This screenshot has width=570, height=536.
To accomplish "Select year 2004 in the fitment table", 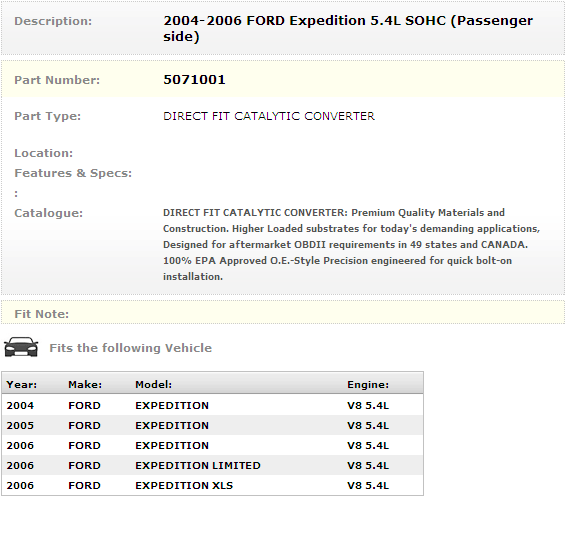I will pyautogui.click(x=20, y=405).
